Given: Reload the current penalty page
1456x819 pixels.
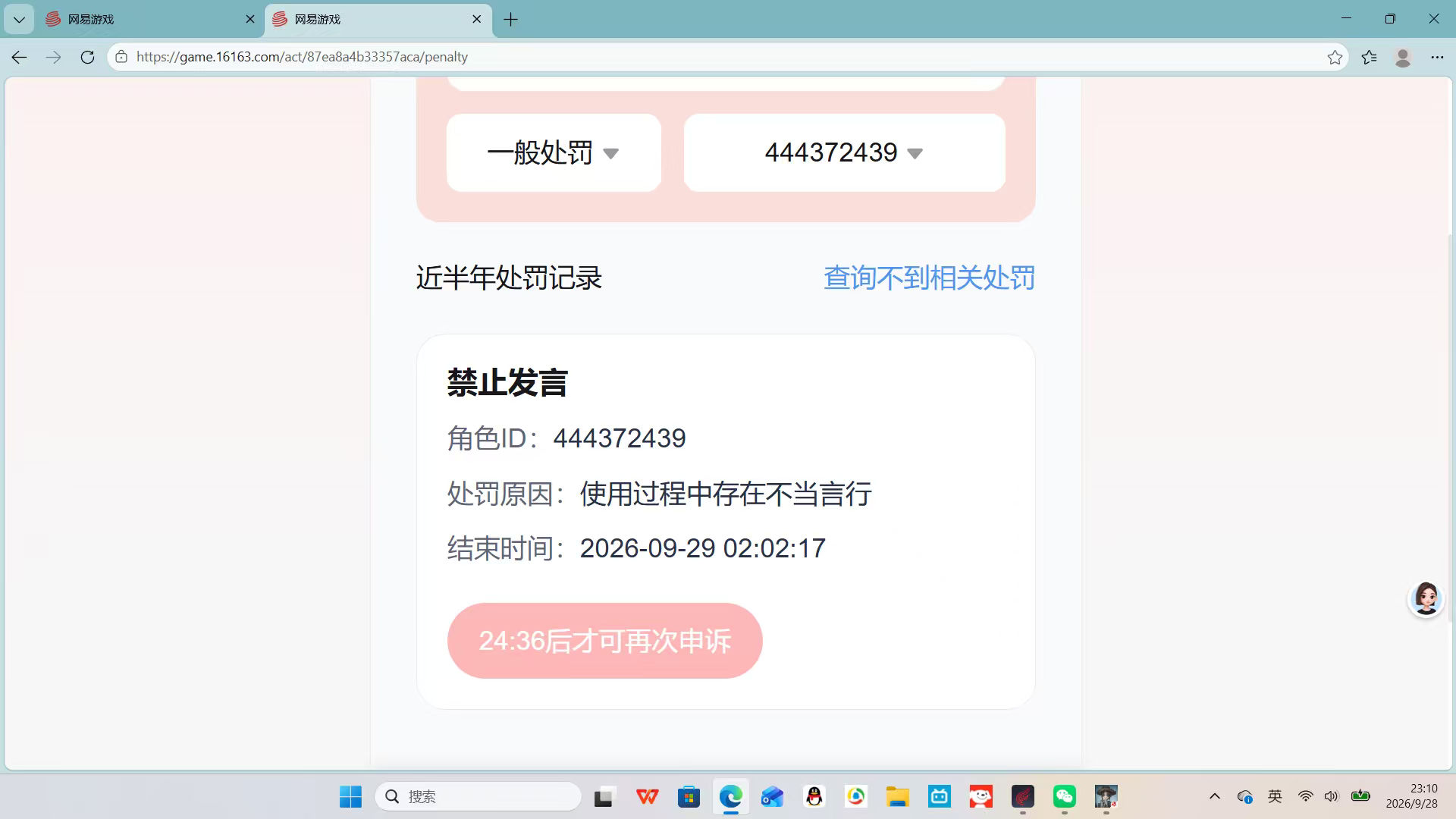Looking at the screenshot, I should tap(87, 57).
